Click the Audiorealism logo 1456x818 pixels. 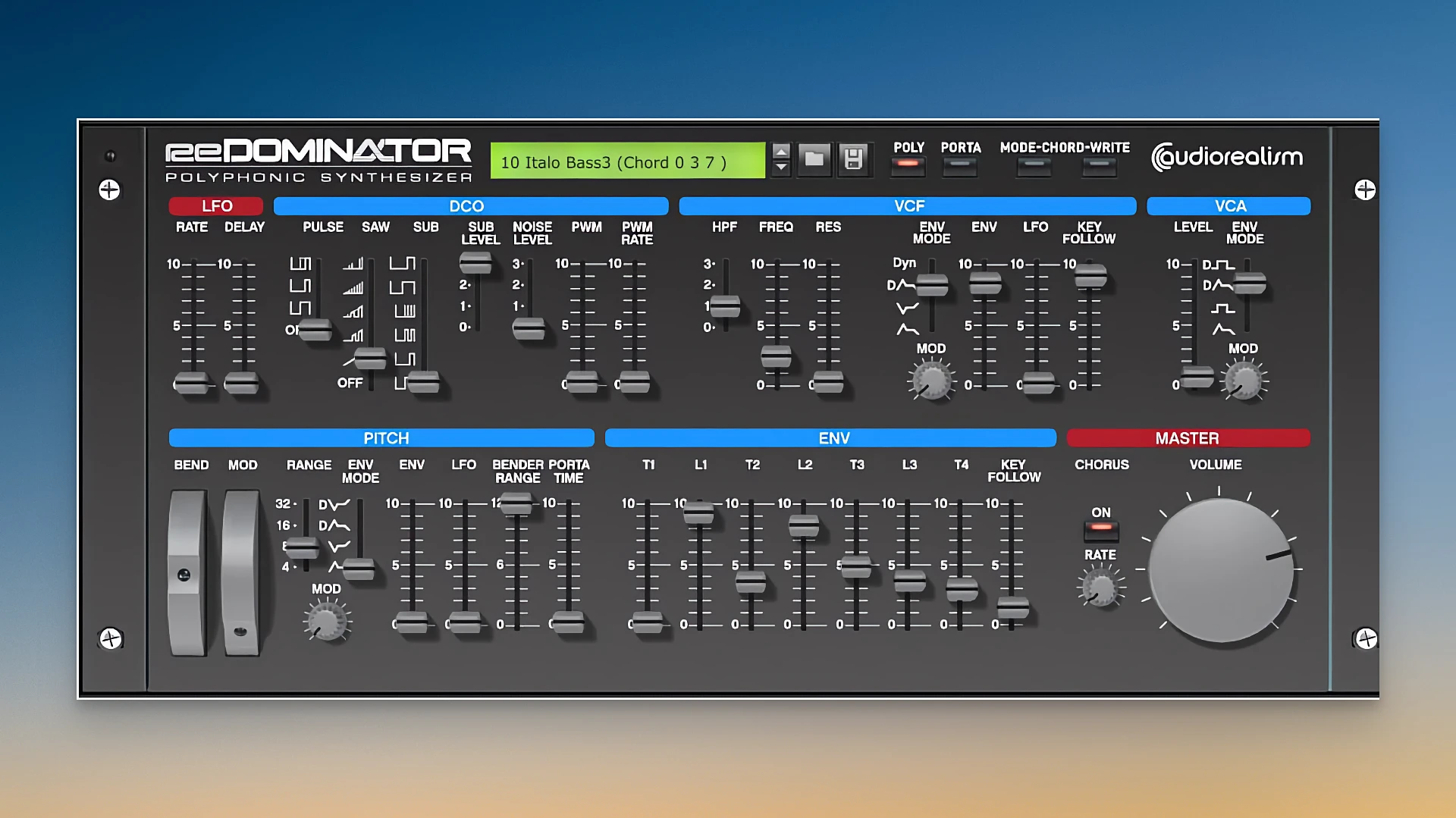[x=1226, y=157]
